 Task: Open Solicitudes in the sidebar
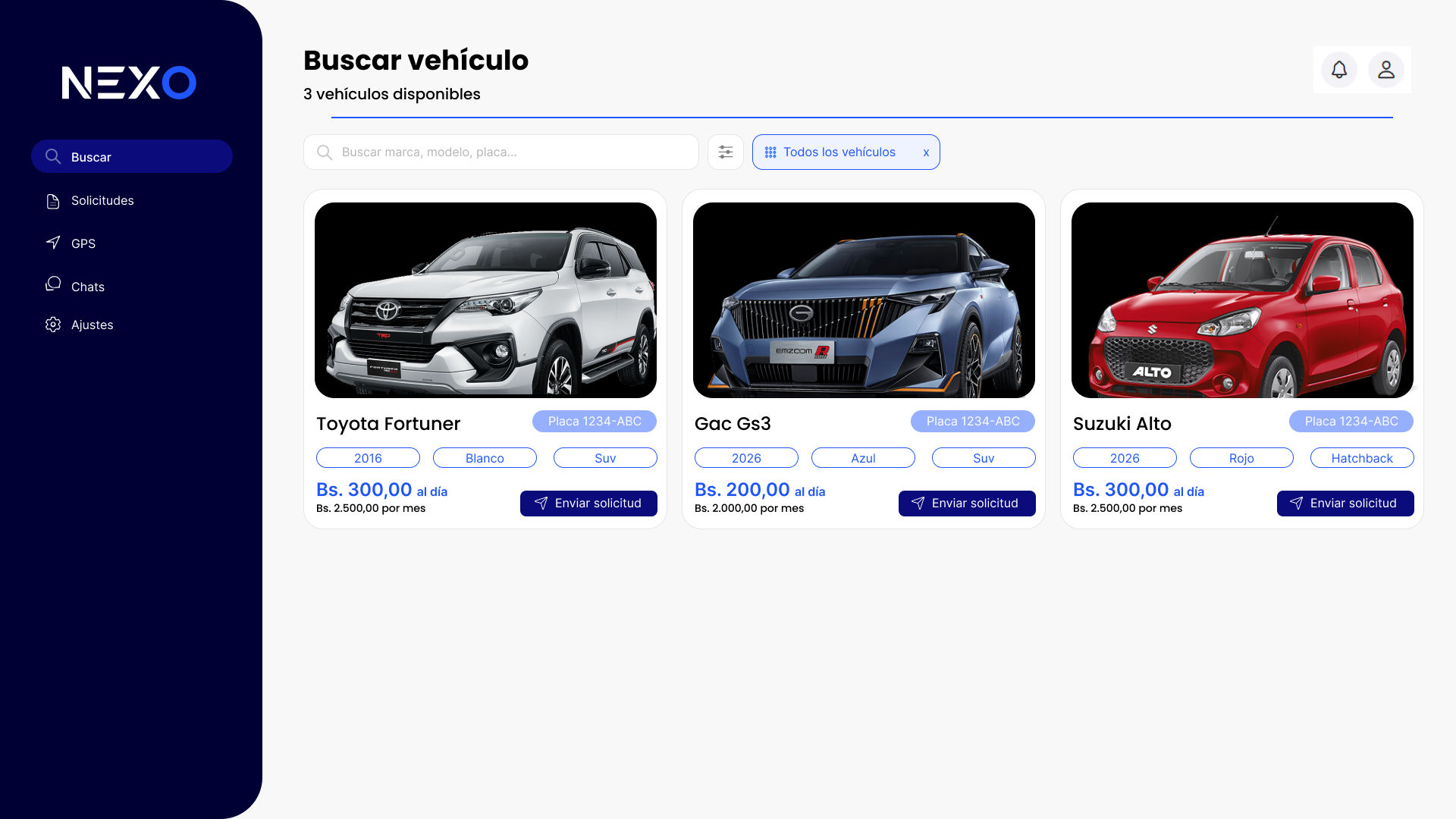(102, 201)
